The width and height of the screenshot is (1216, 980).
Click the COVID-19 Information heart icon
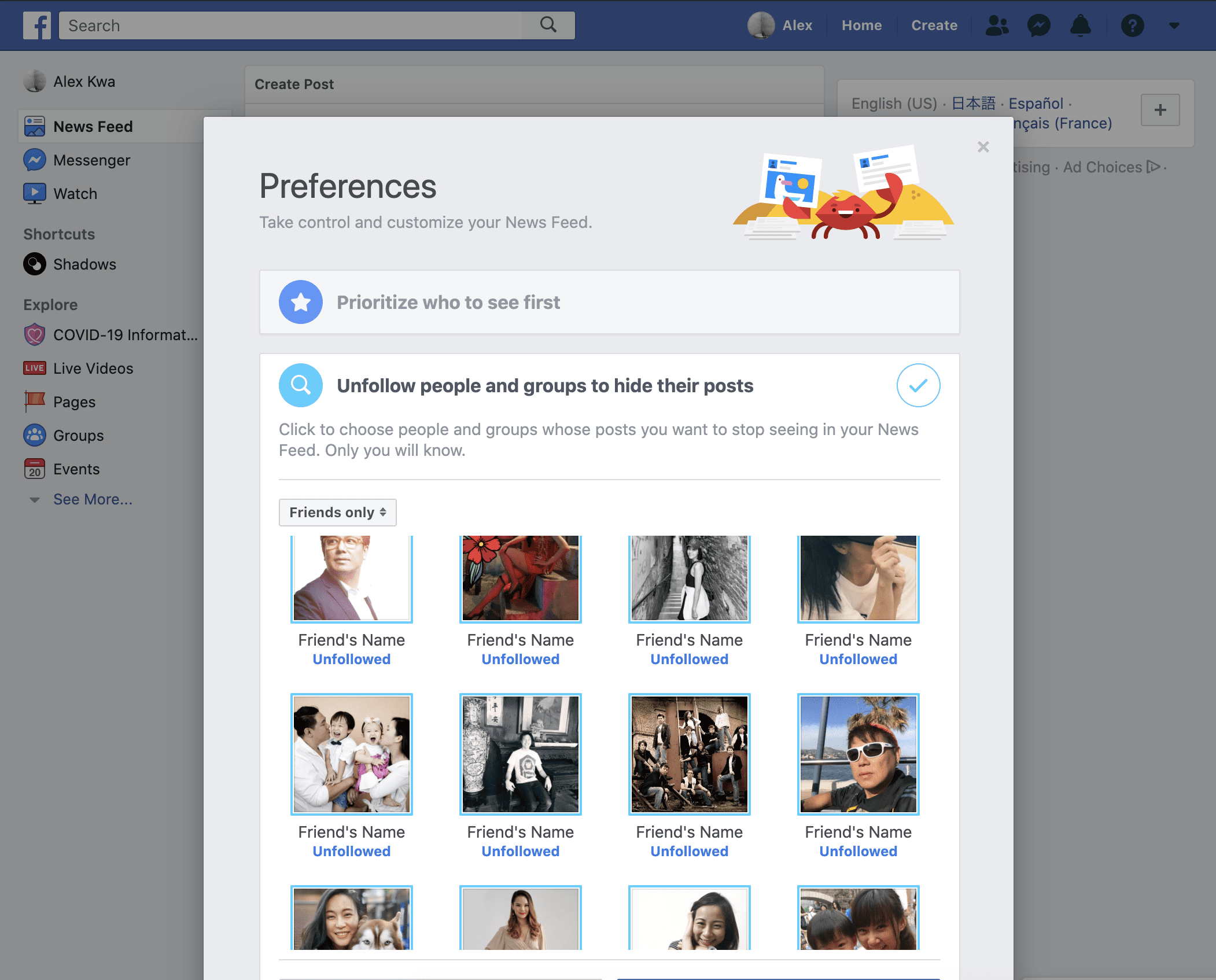tap(35, 334)
